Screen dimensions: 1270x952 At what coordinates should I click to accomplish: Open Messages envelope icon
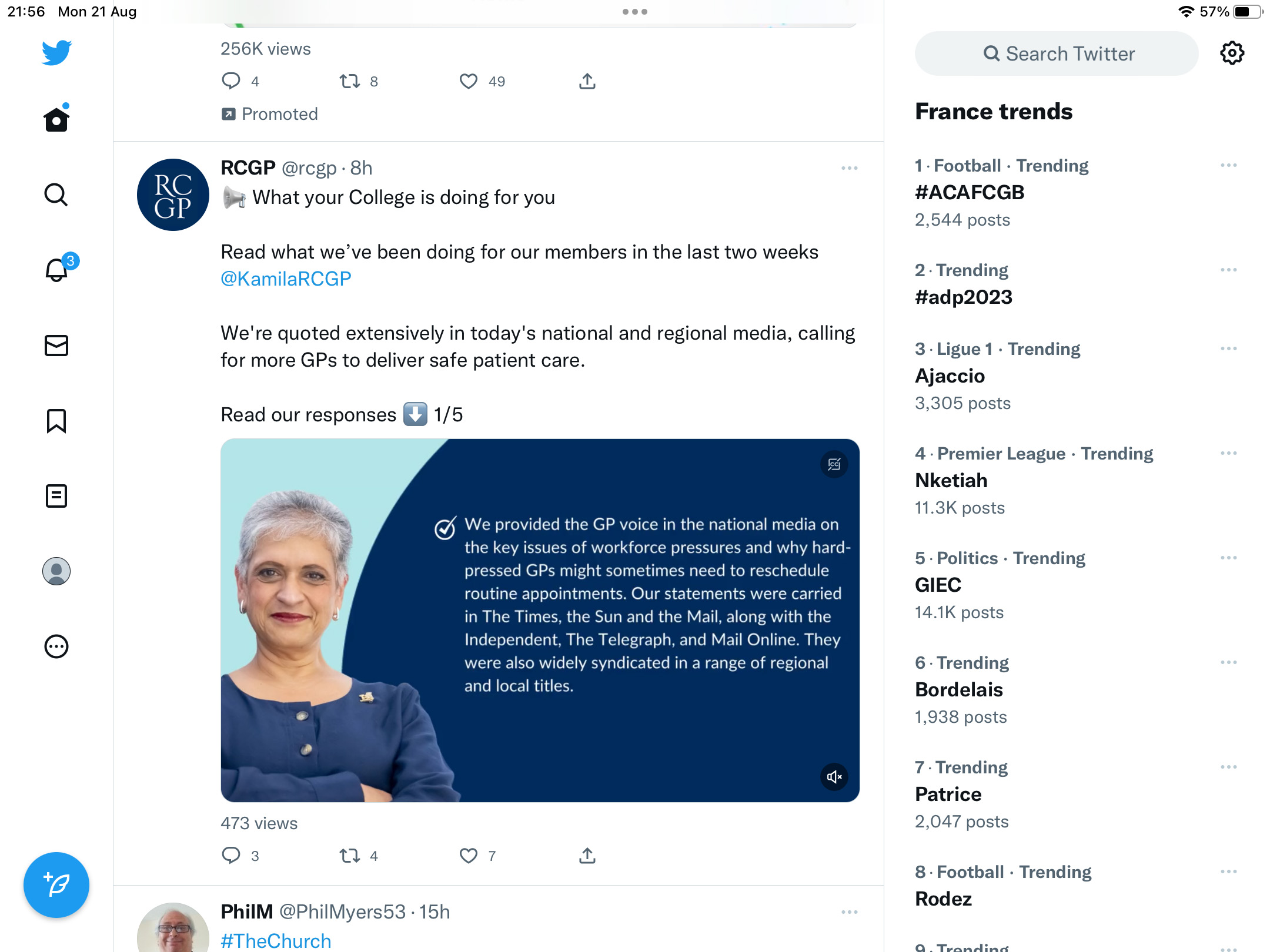tap(56, 346)
